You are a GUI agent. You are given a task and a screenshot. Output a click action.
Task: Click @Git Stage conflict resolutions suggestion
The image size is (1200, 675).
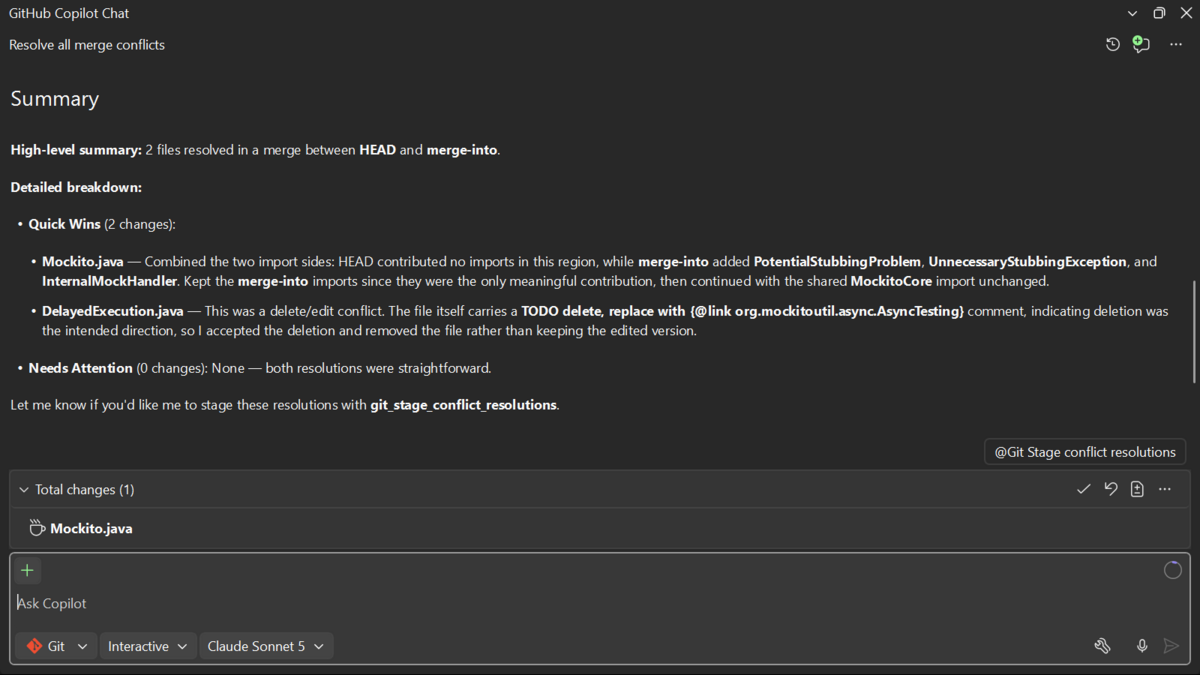pos(1085,452)
